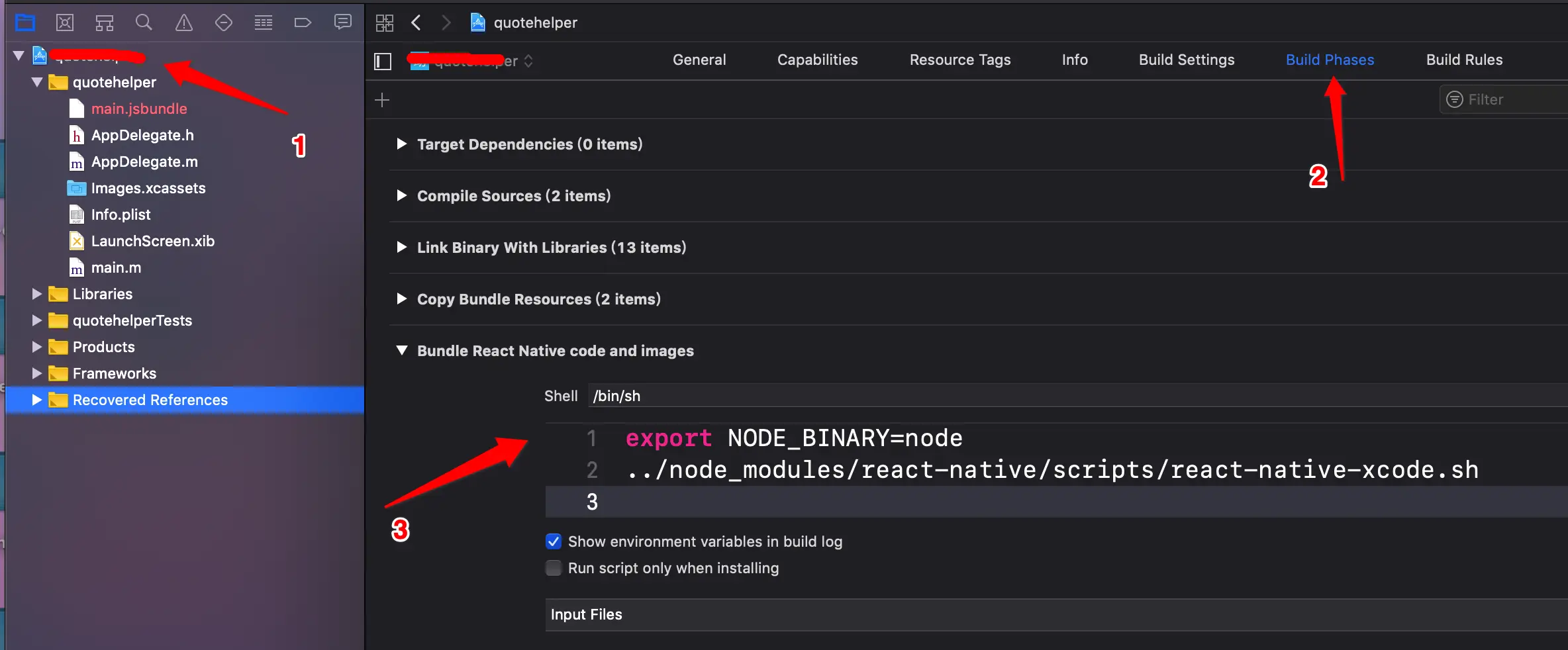Viewport: 1568px width, 650px height.
Task: Click script line with react-native-xcode.sh path
Action: tap(1053, 470)
